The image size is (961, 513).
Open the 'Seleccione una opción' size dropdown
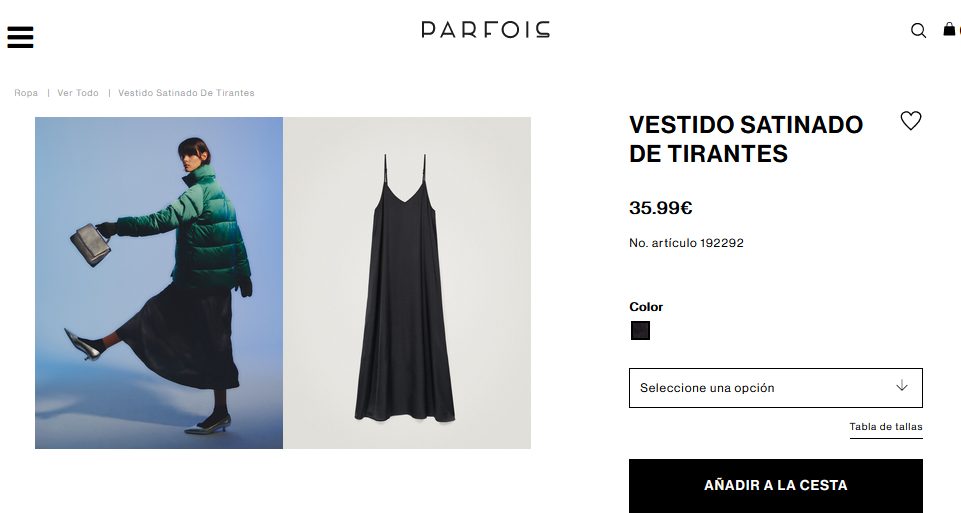[775, 388]
